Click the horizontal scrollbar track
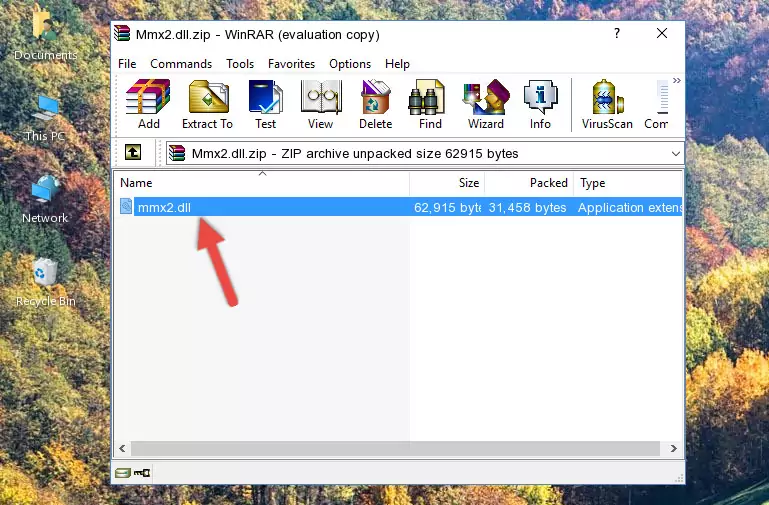This screenshot has width=769, height=505. point(395,448)
